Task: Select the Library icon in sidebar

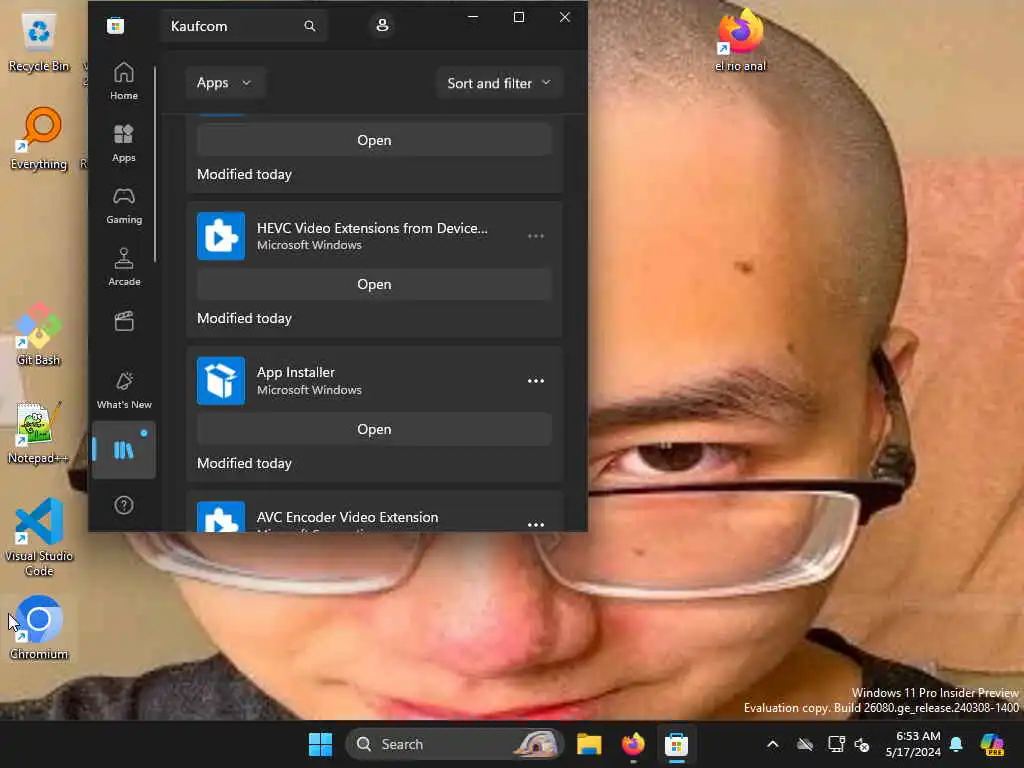Action: tap(123, 450)
